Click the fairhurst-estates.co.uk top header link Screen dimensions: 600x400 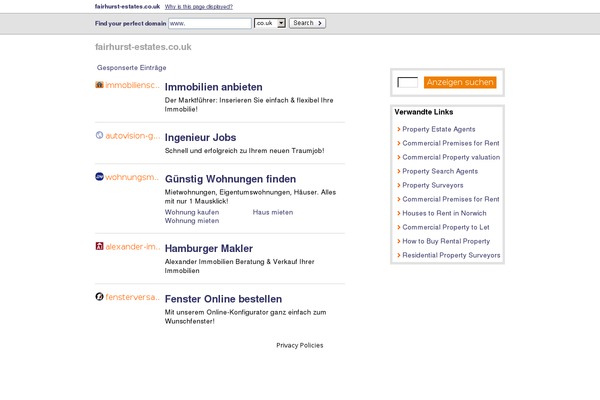pyautogui.click(x=127, y=7)
